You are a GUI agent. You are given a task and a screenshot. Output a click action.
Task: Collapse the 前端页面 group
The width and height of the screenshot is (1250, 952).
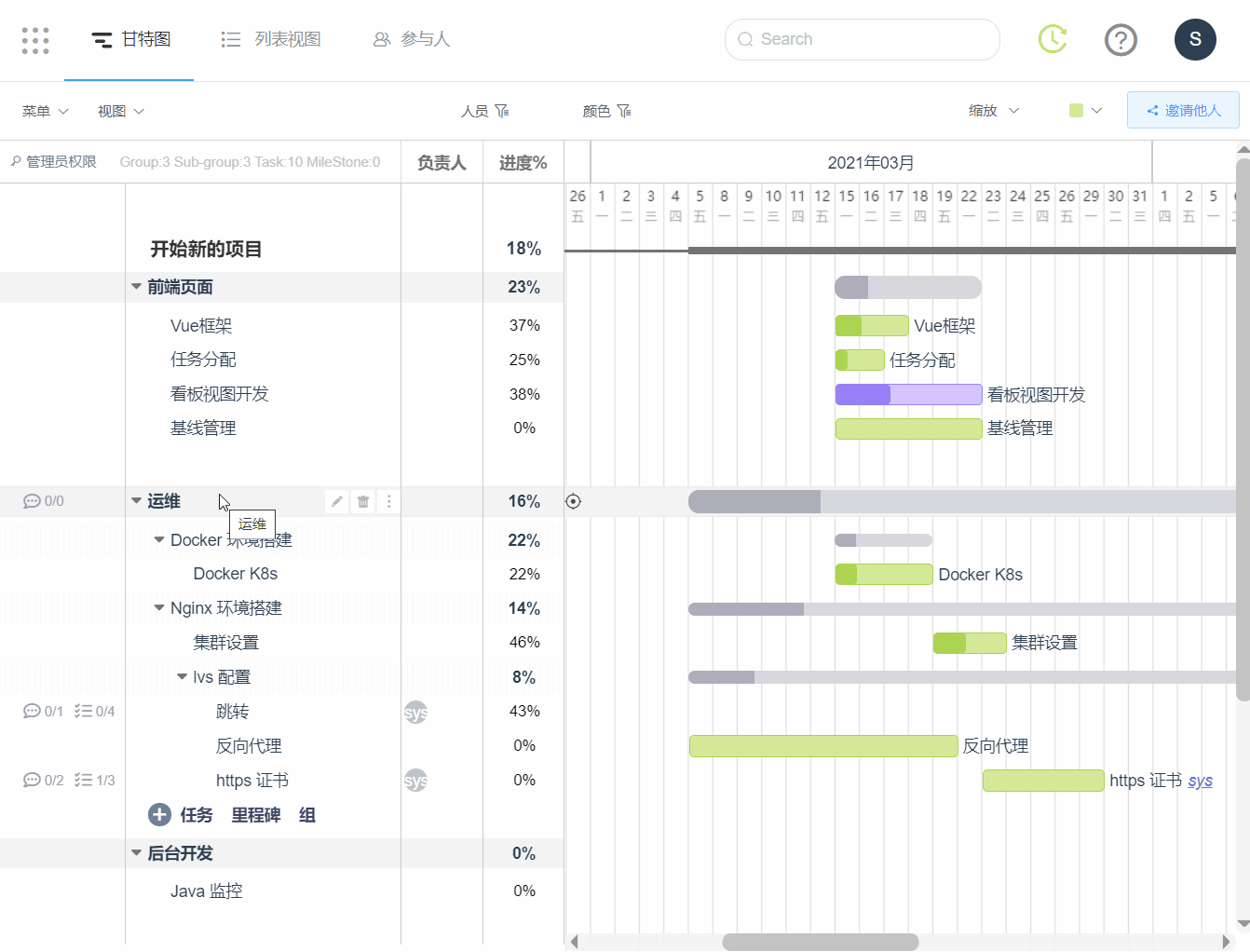[x=137, y=287]
